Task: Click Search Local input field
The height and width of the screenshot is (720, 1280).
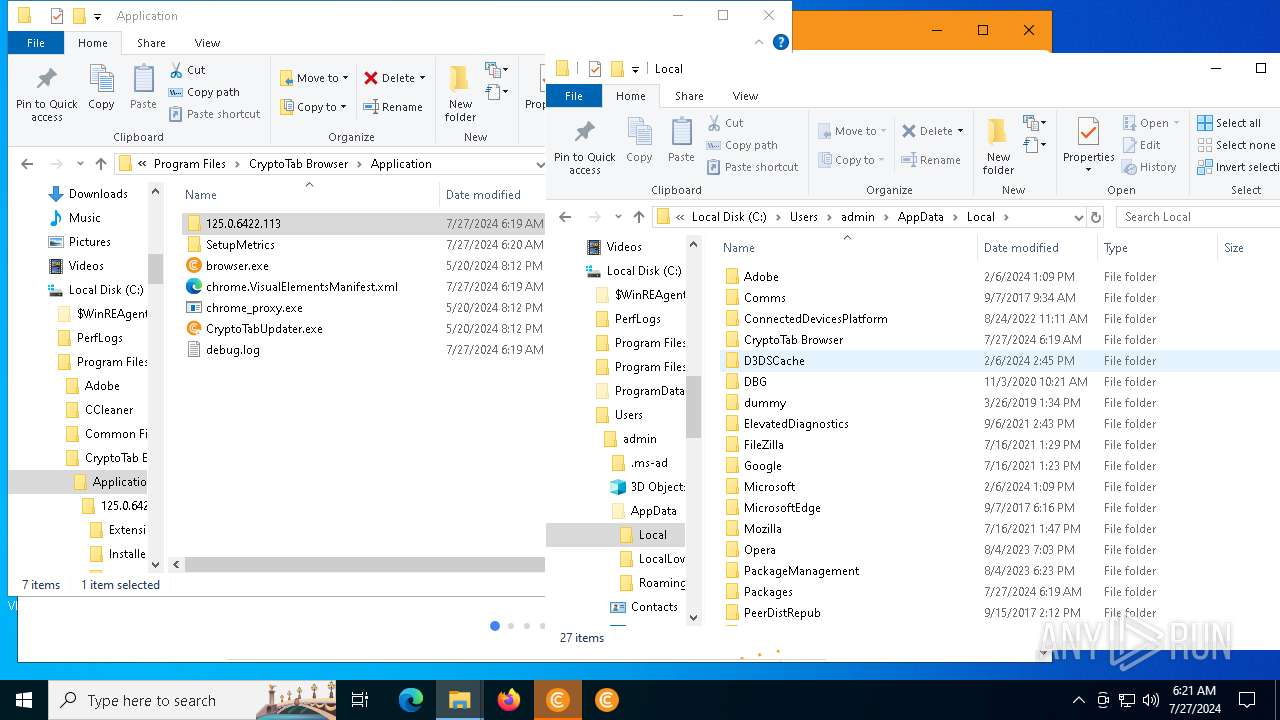Action: pos(1198,217)
